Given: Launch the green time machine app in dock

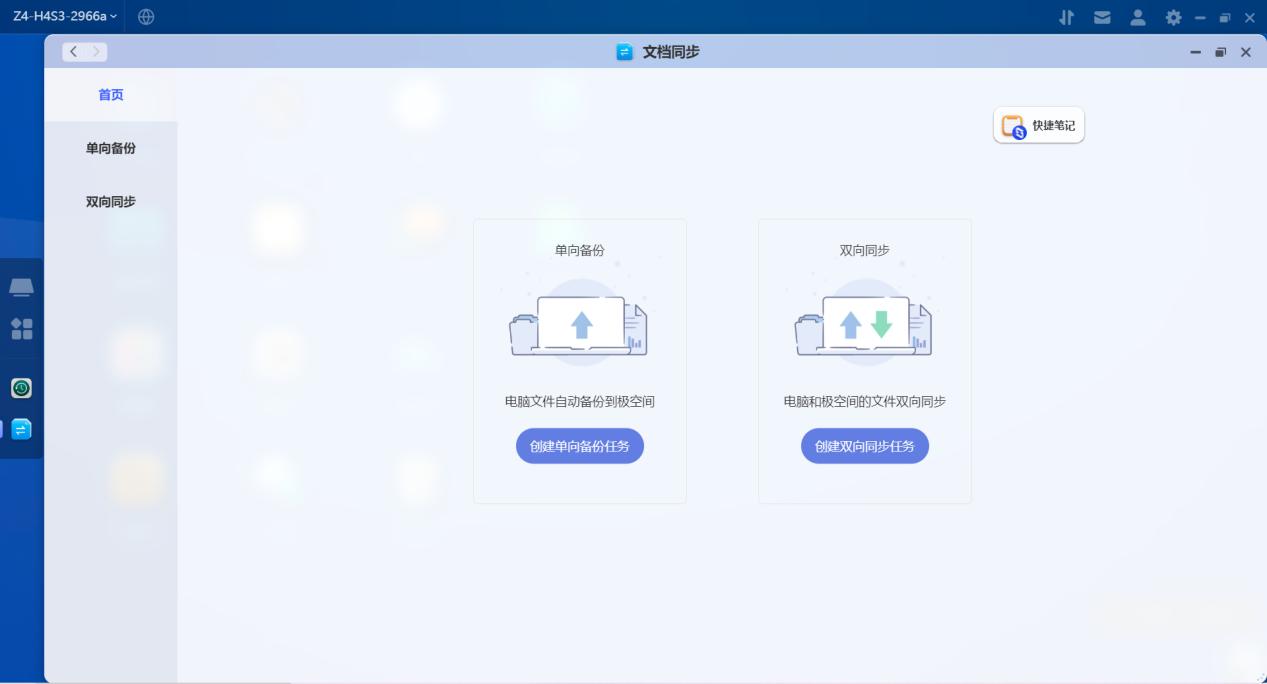Looking at the screenshot, I should click(x=21, y=389).
